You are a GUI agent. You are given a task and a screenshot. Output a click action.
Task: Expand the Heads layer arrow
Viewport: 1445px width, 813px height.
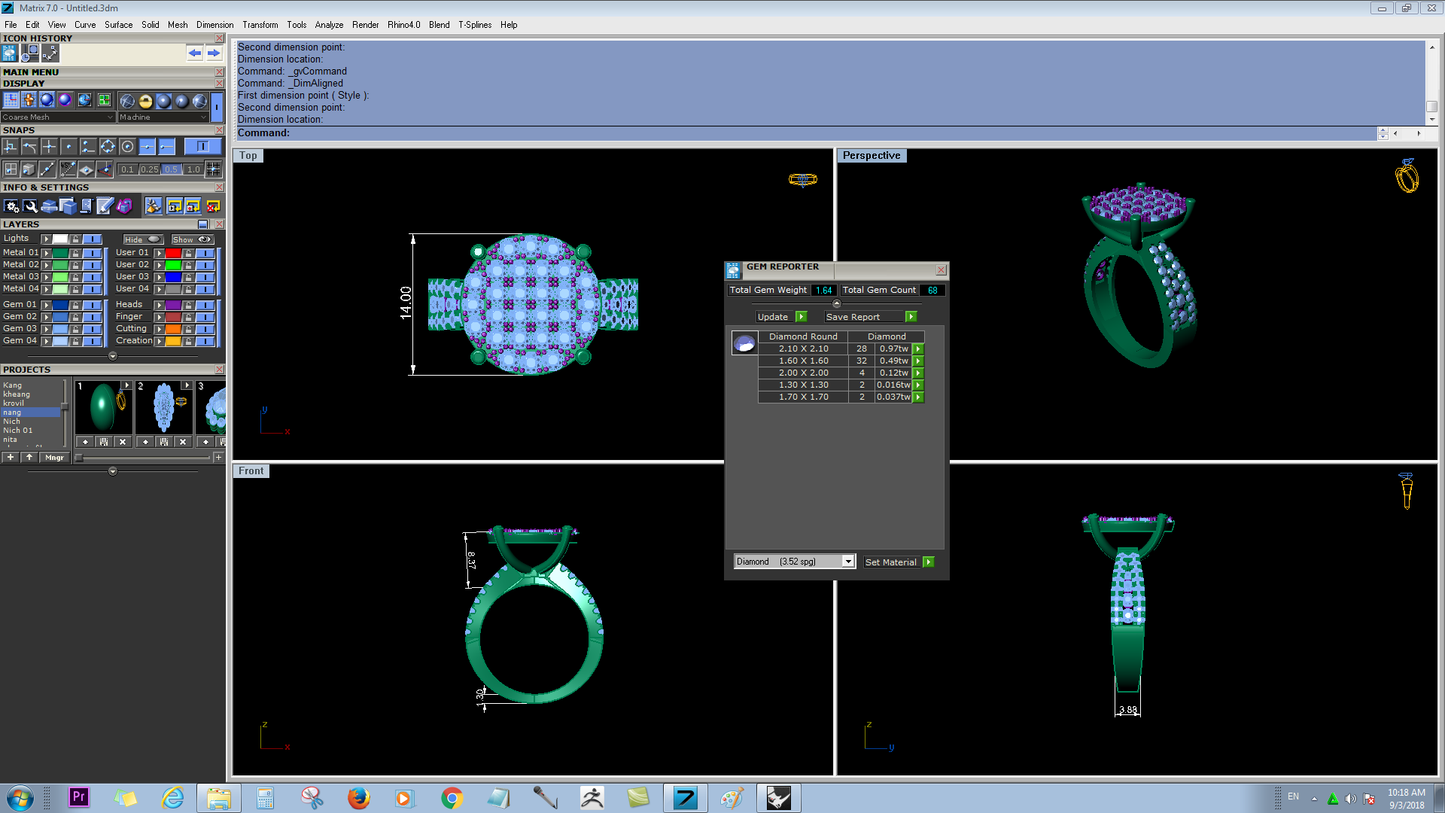[x=159, y=305]
